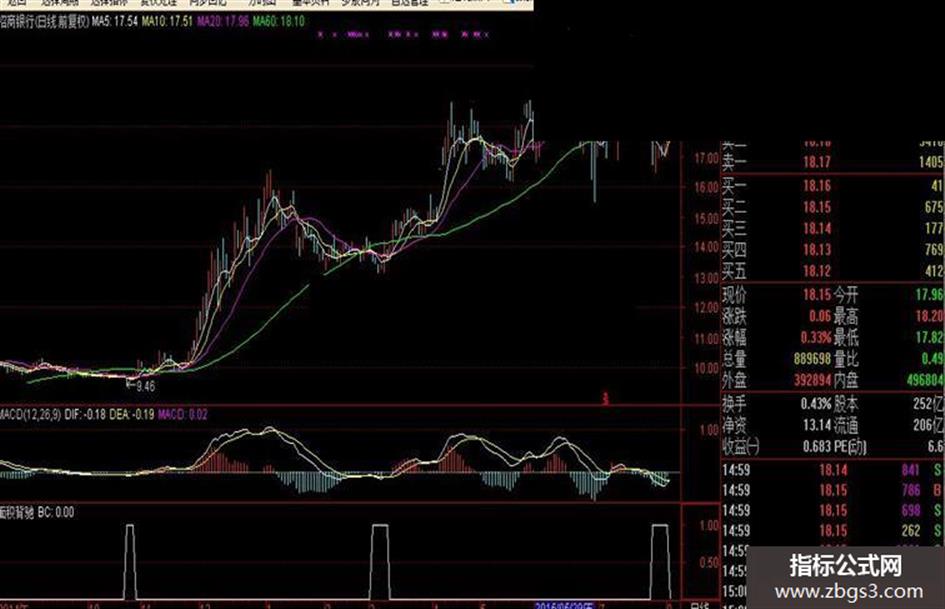Select the 卖一 ask row at 18.17

[x=833, y=162]
